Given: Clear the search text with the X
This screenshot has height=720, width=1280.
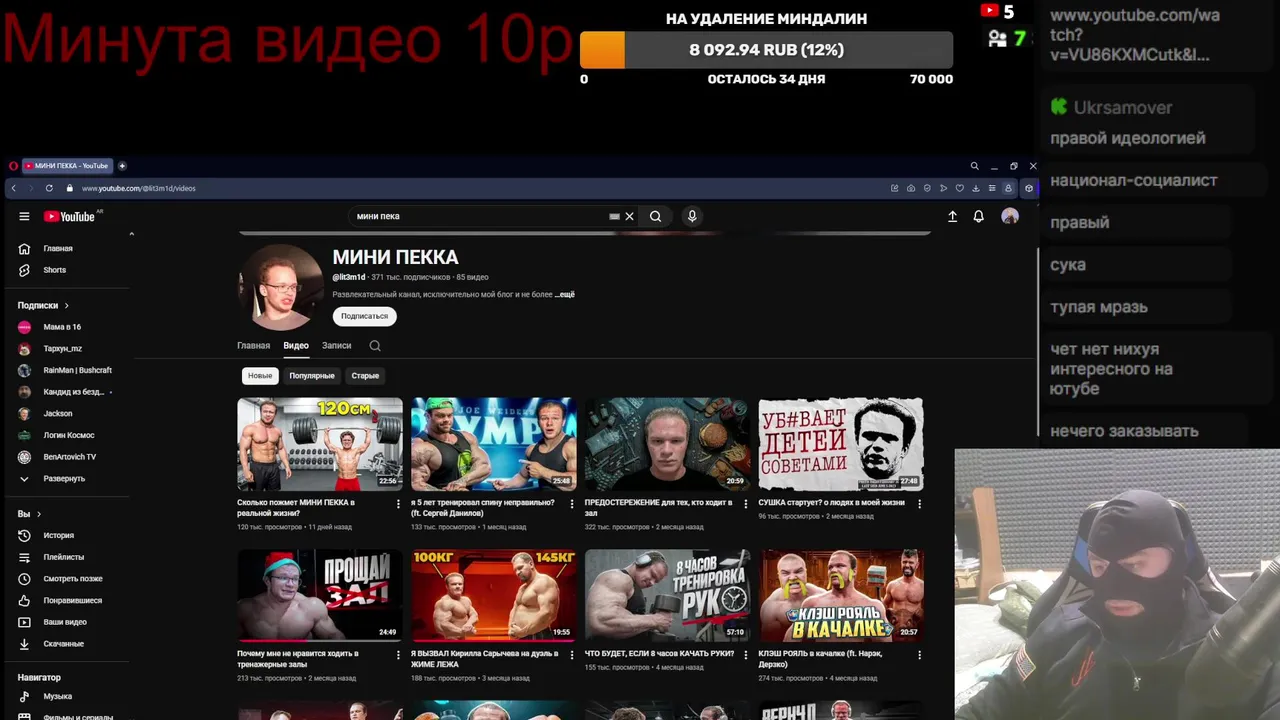Looking at the screenshot, I should pos(629,216).
